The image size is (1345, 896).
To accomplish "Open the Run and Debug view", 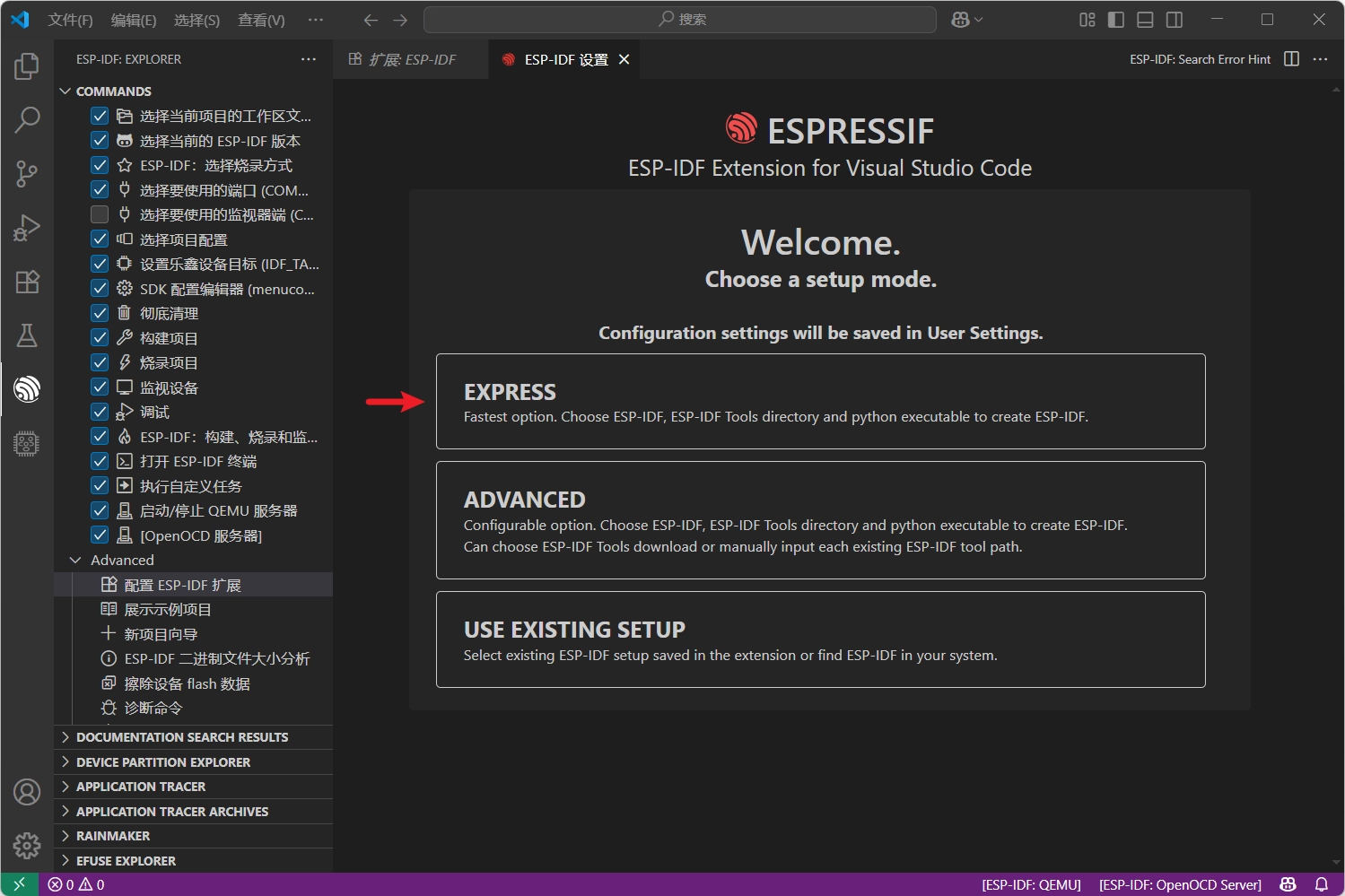I will tap(27, 228).
